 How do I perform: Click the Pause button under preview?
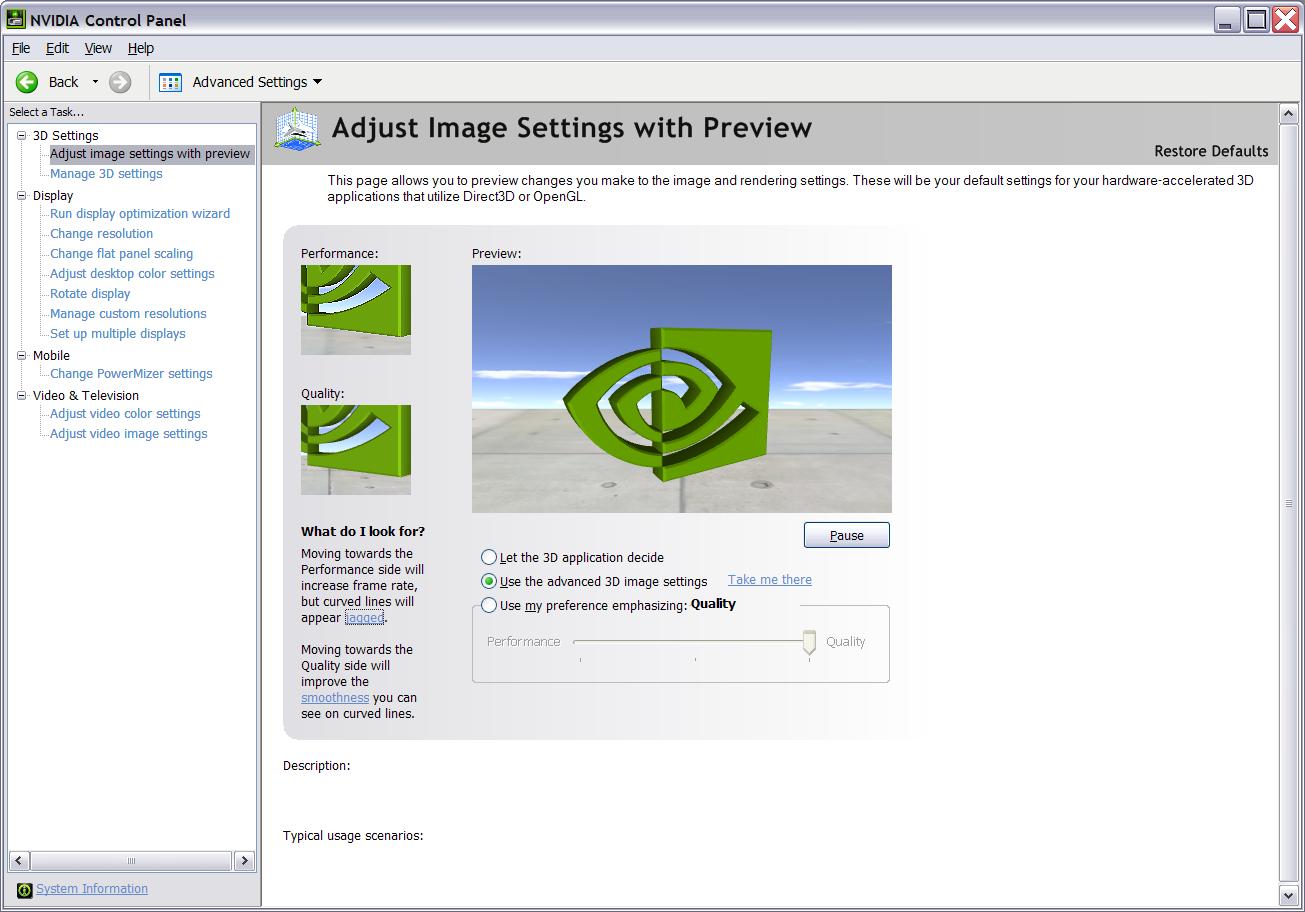pyautogui.click(x=846, y=535)
